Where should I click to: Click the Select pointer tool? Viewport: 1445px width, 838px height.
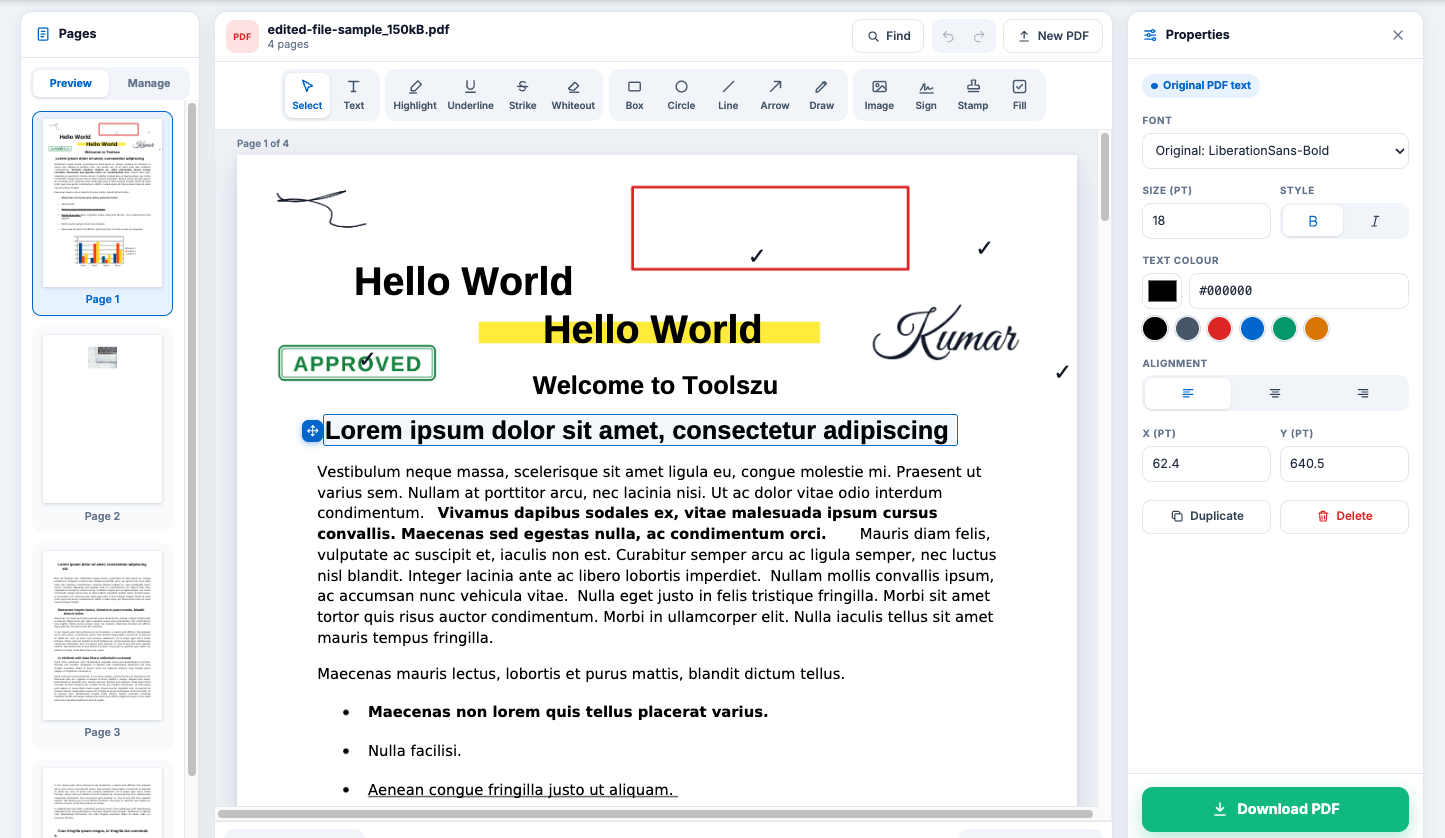[307, 95]
